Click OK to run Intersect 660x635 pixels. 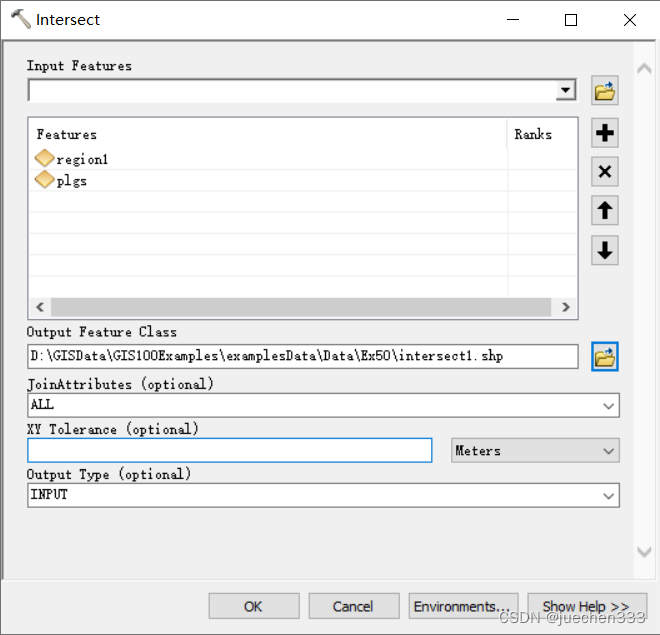[254, 606]
